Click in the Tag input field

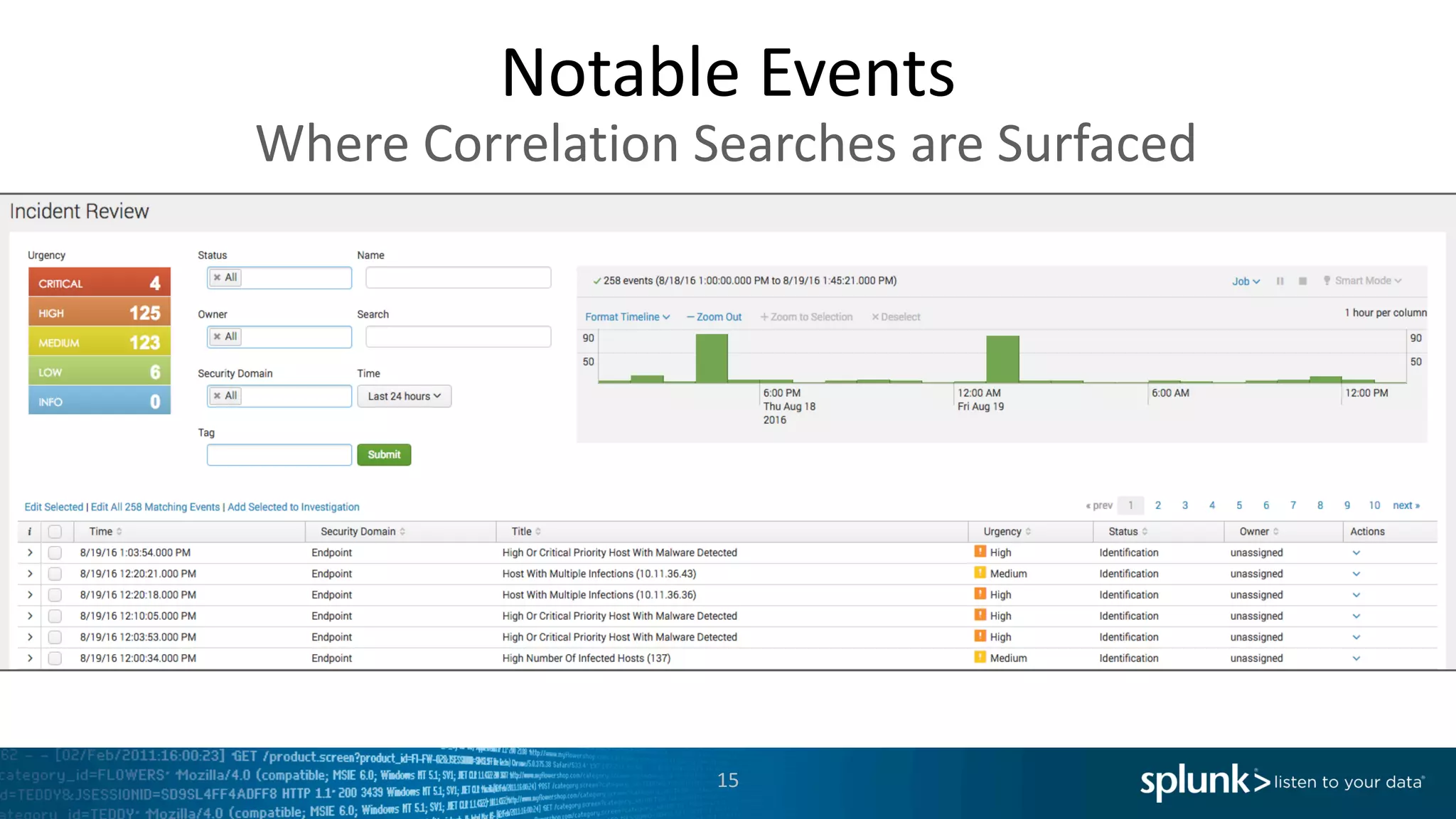(x=279, y=455)
